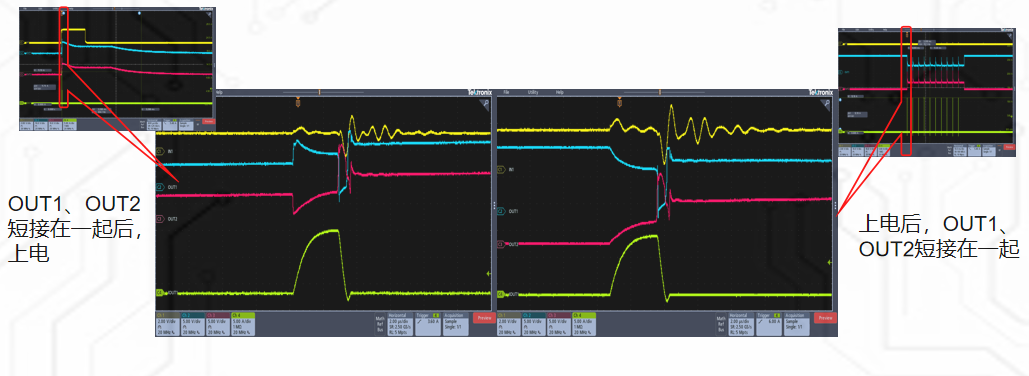Toggle the Ch 1 badge in left scope

167,324
